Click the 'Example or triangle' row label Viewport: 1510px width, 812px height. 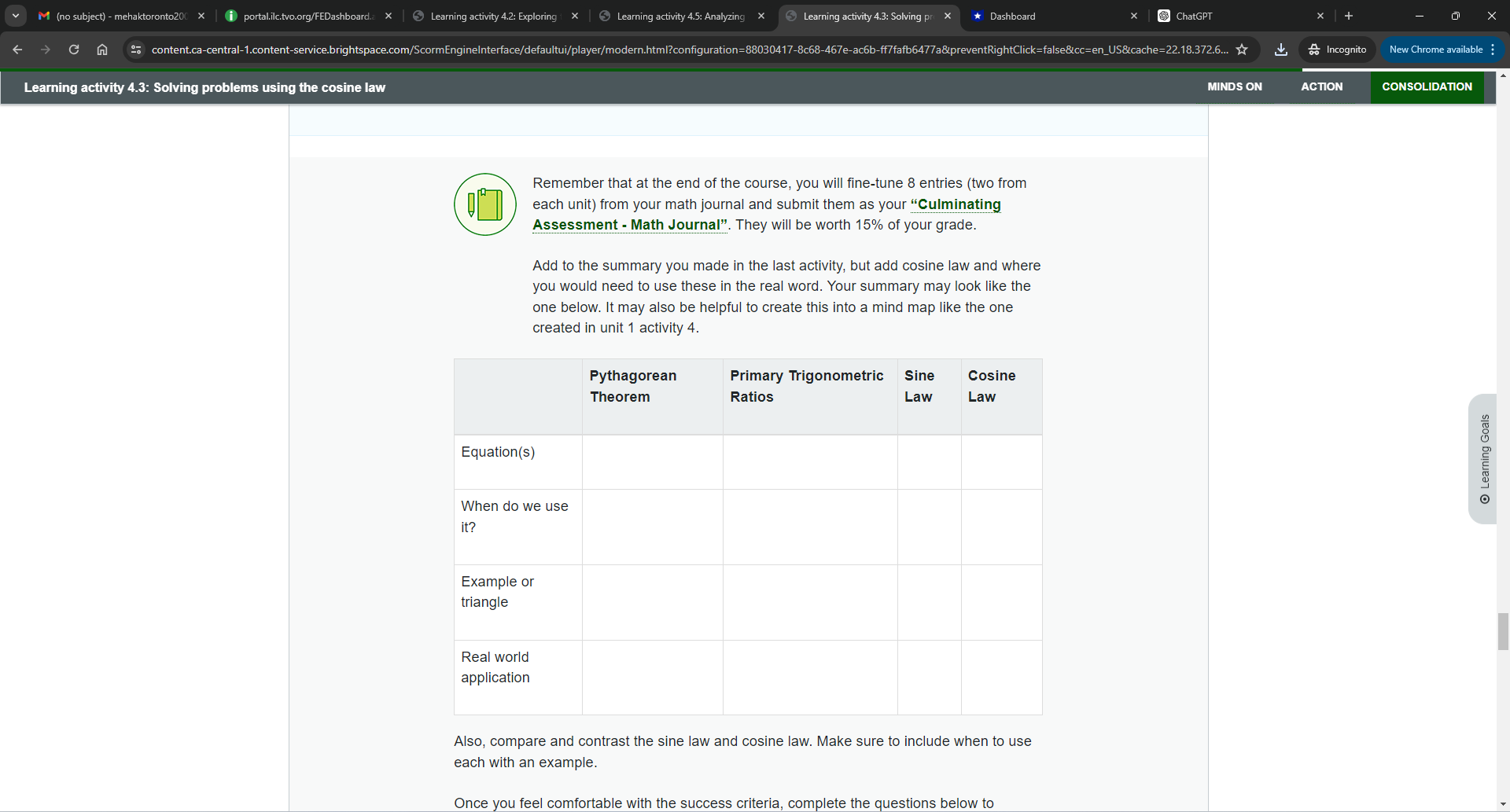point(497,592)
